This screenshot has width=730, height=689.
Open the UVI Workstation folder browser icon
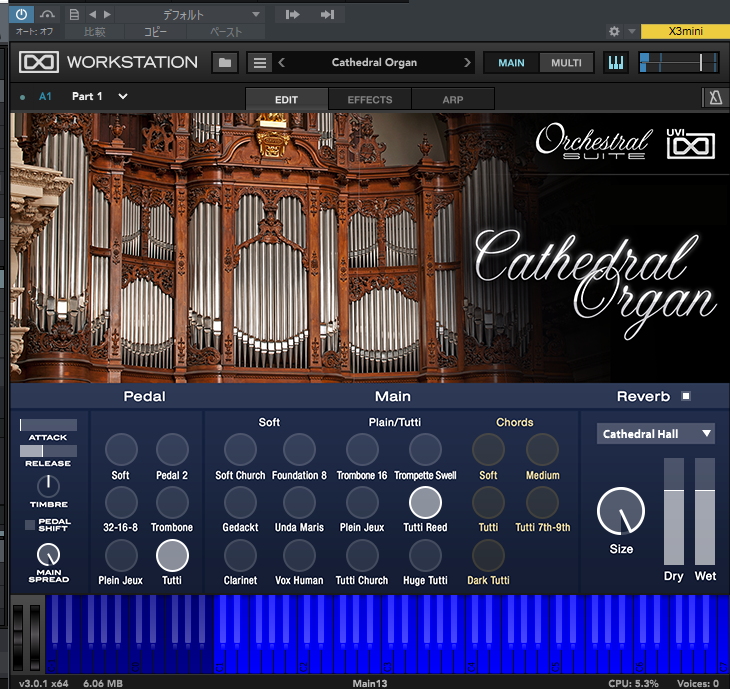click(225, 62)
